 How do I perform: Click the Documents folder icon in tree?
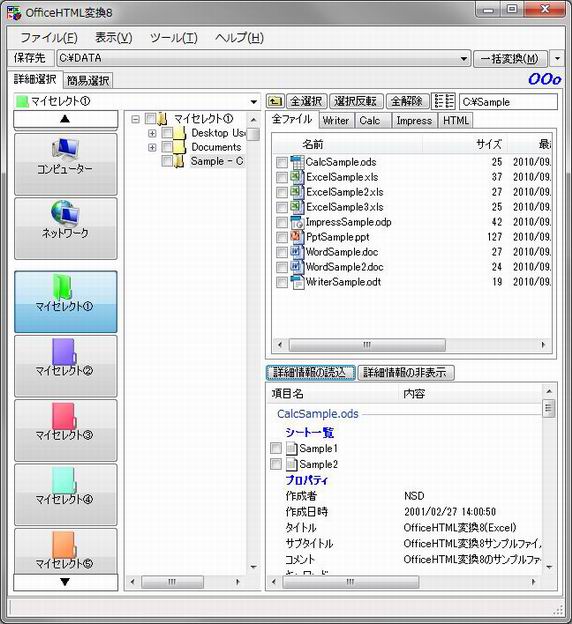(x=180, y=147)
